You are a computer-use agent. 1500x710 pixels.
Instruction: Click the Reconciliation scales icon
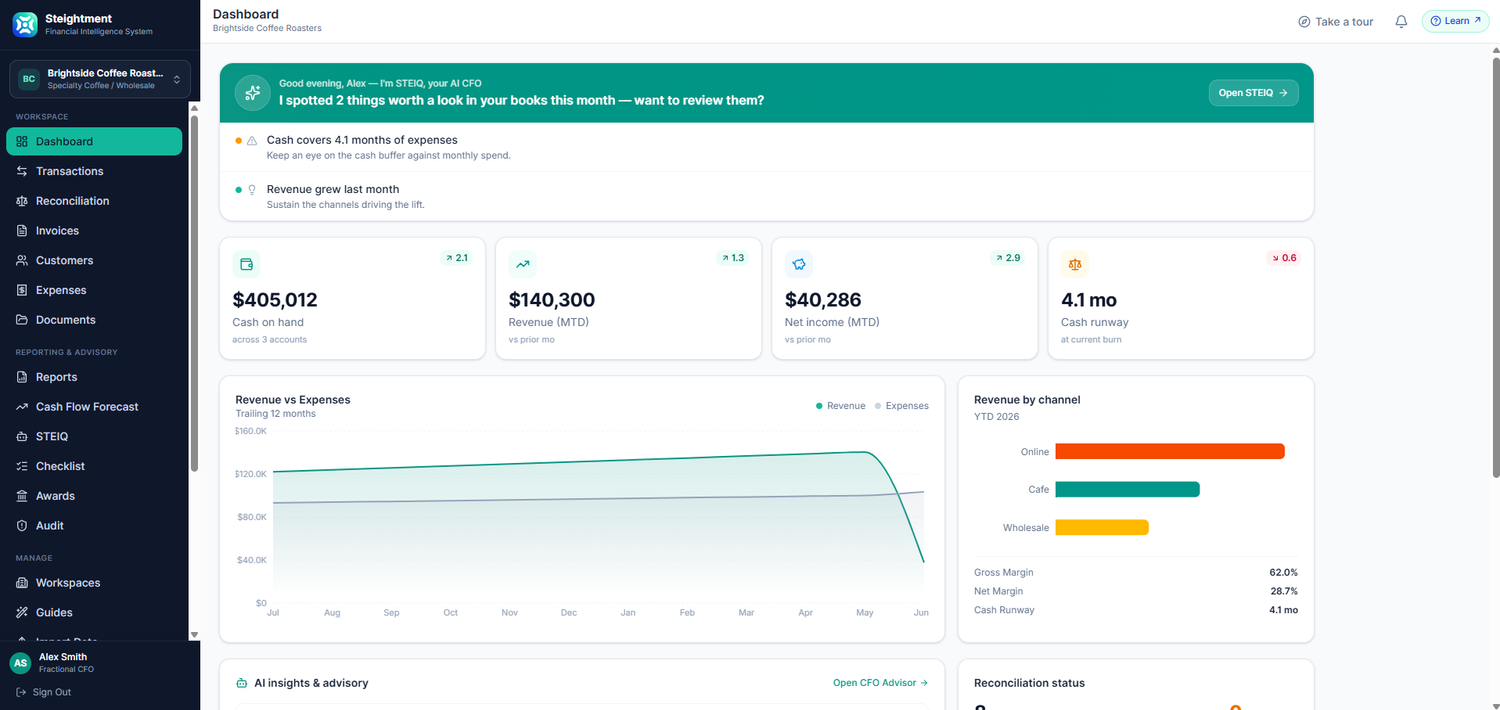tap(22, 201)
